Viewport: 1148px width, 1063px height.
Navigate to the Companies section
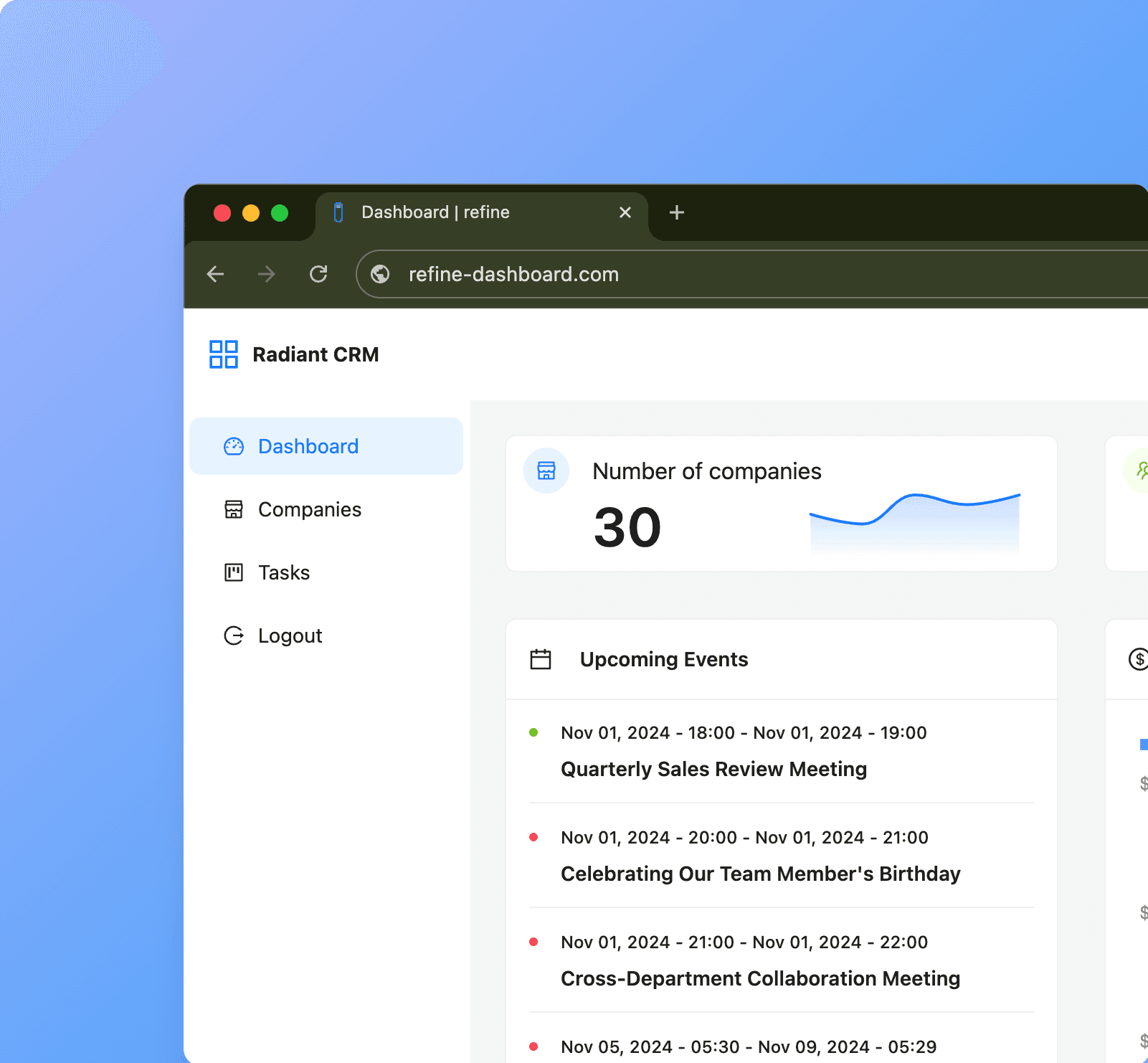coord(309,509)
